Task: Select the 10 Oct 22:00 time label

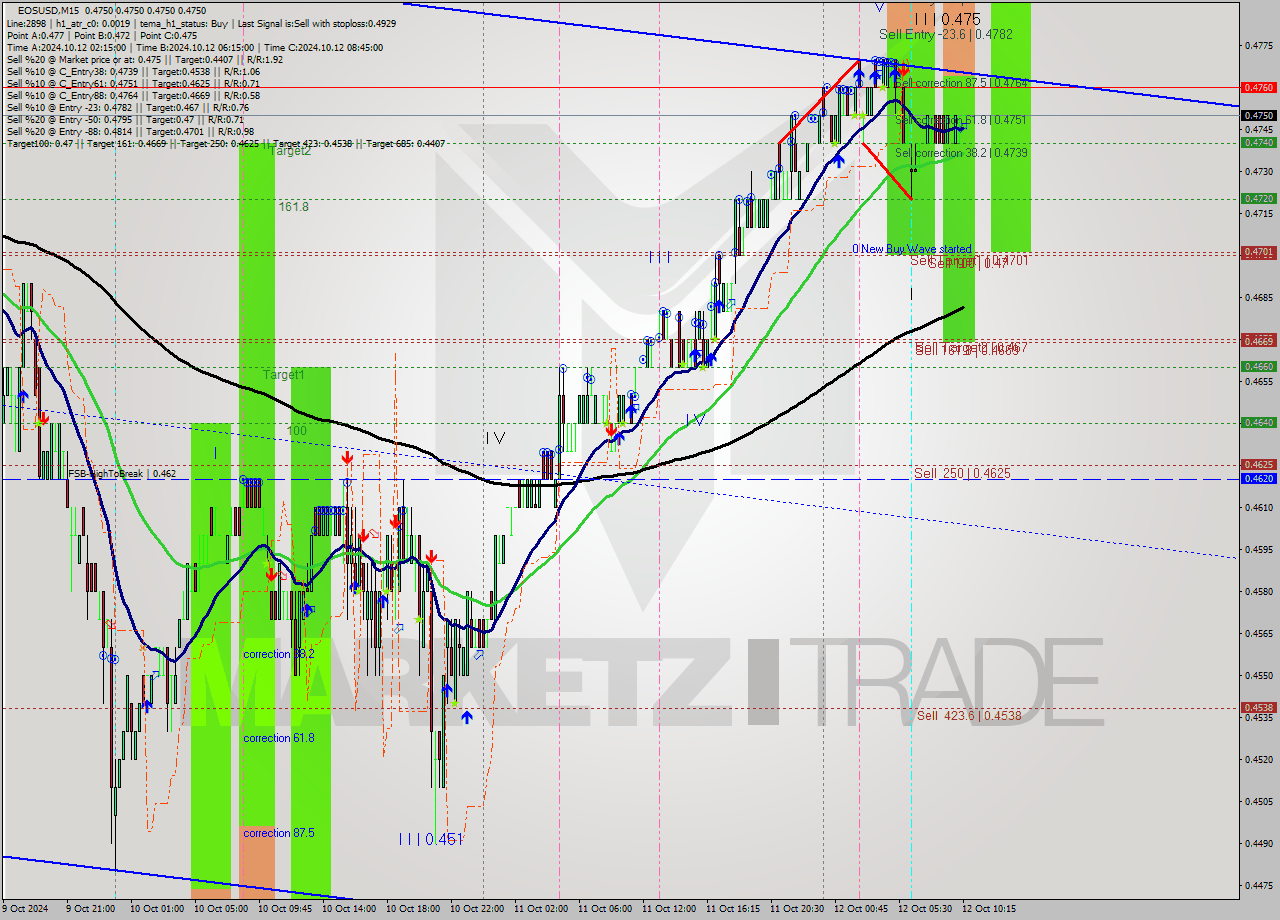Action: 475,910
